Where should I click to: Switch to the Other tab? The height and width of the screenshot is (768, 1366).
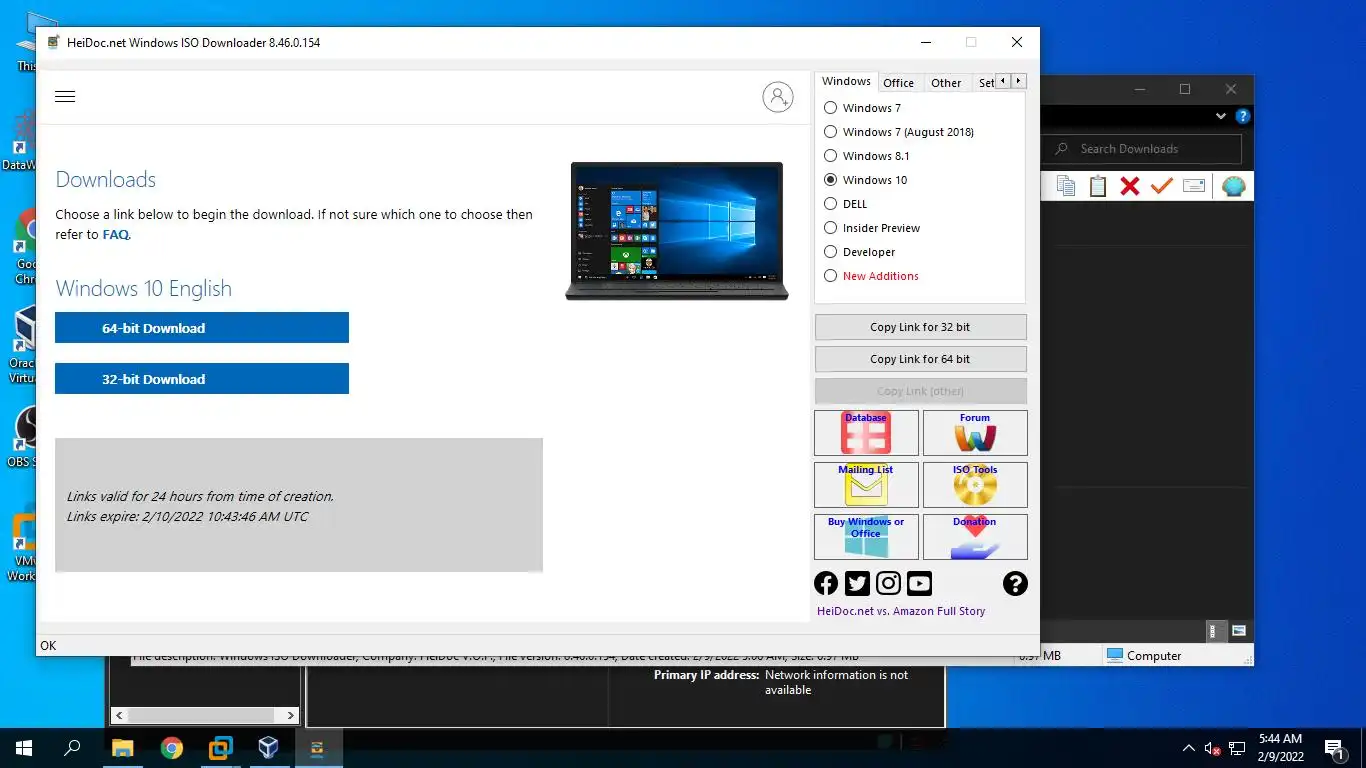coord(946,83)
